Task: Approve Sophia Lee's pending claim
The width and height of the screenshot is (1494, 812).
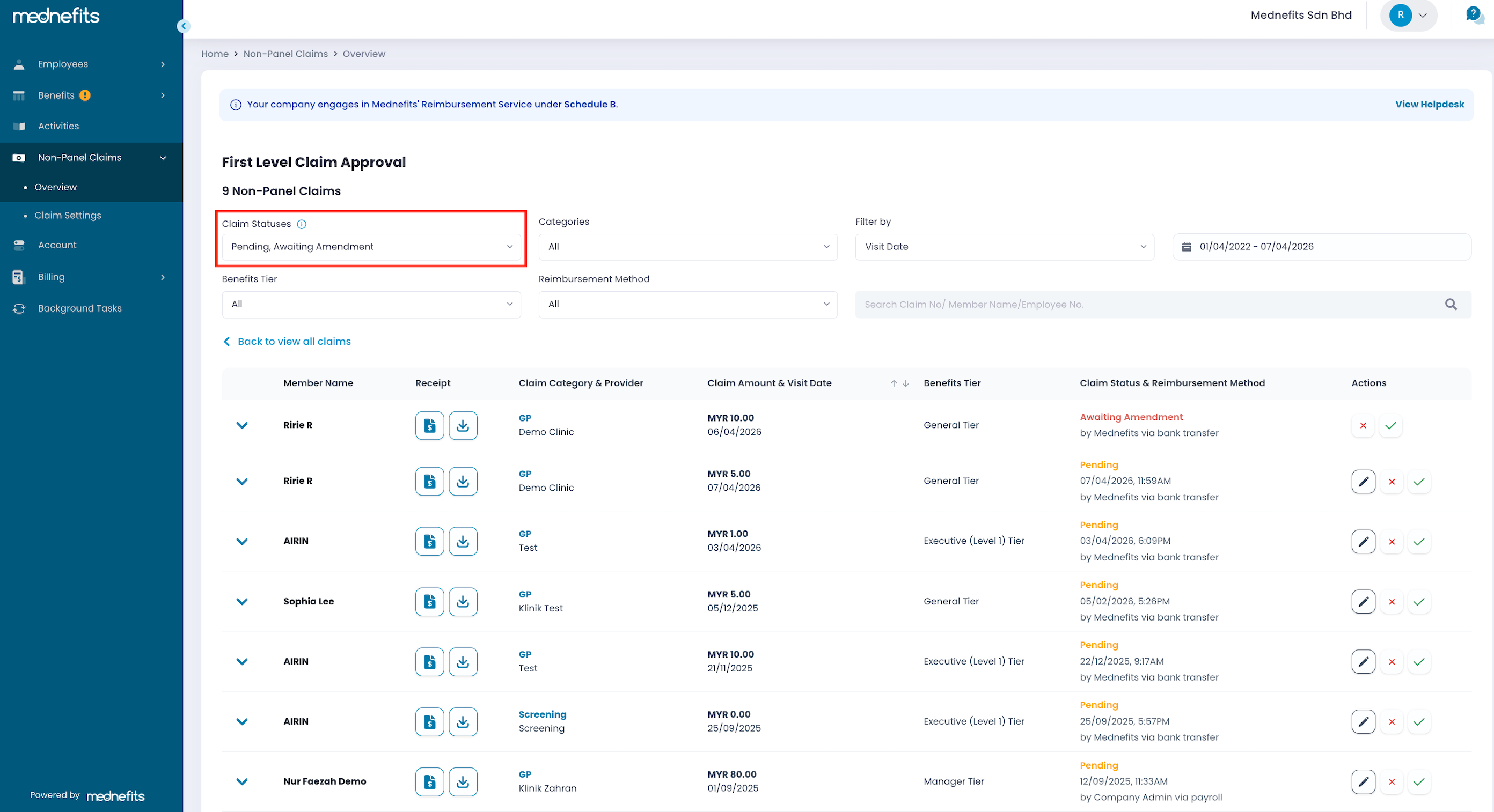Action: (x=1419, y=602)
